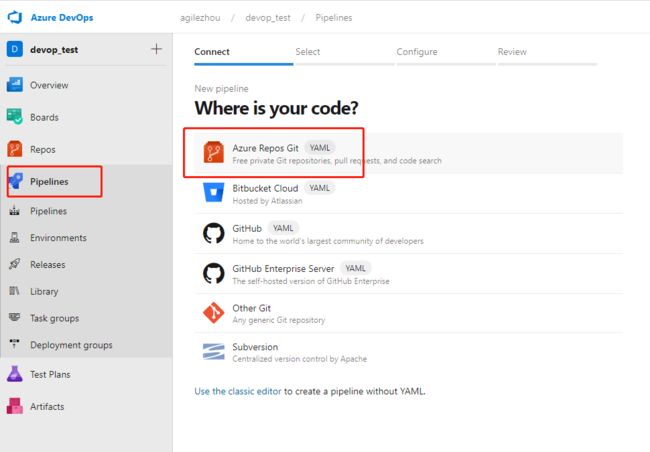Choose the Subversion title
This screenshot has width=650, height=452.
point(255,347)
